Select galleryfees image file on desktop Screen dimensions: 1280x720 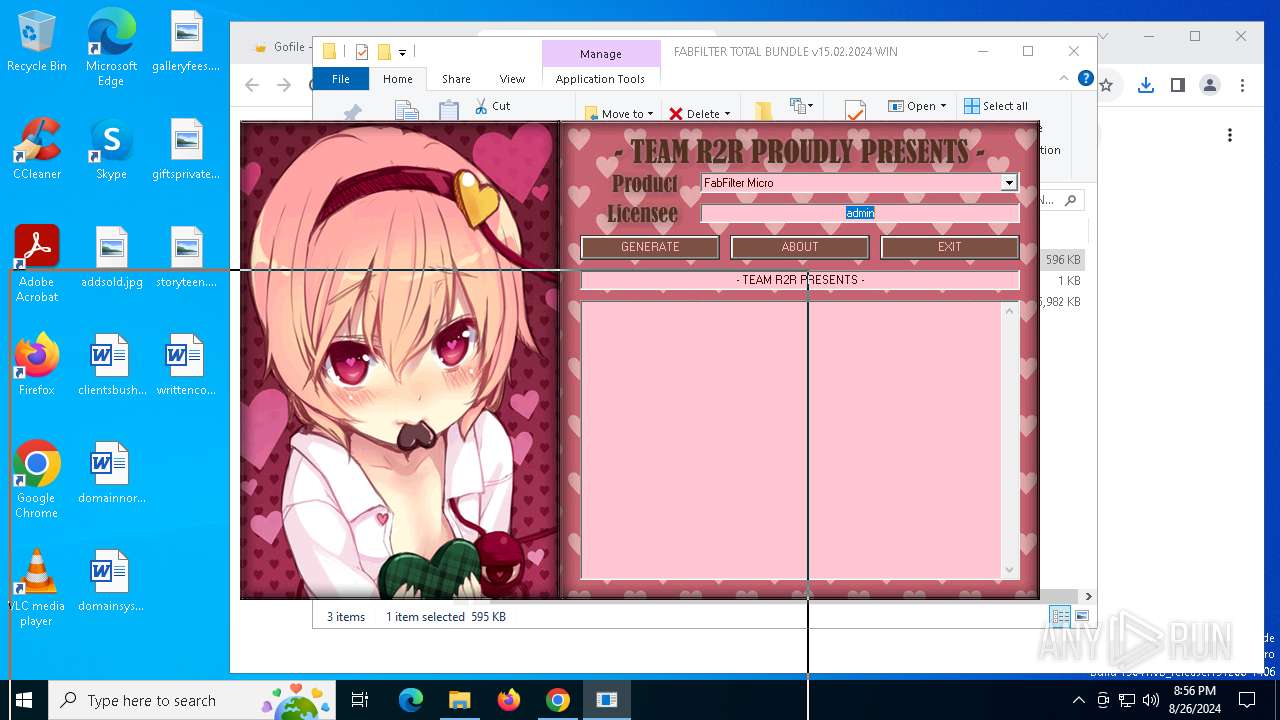186,41
